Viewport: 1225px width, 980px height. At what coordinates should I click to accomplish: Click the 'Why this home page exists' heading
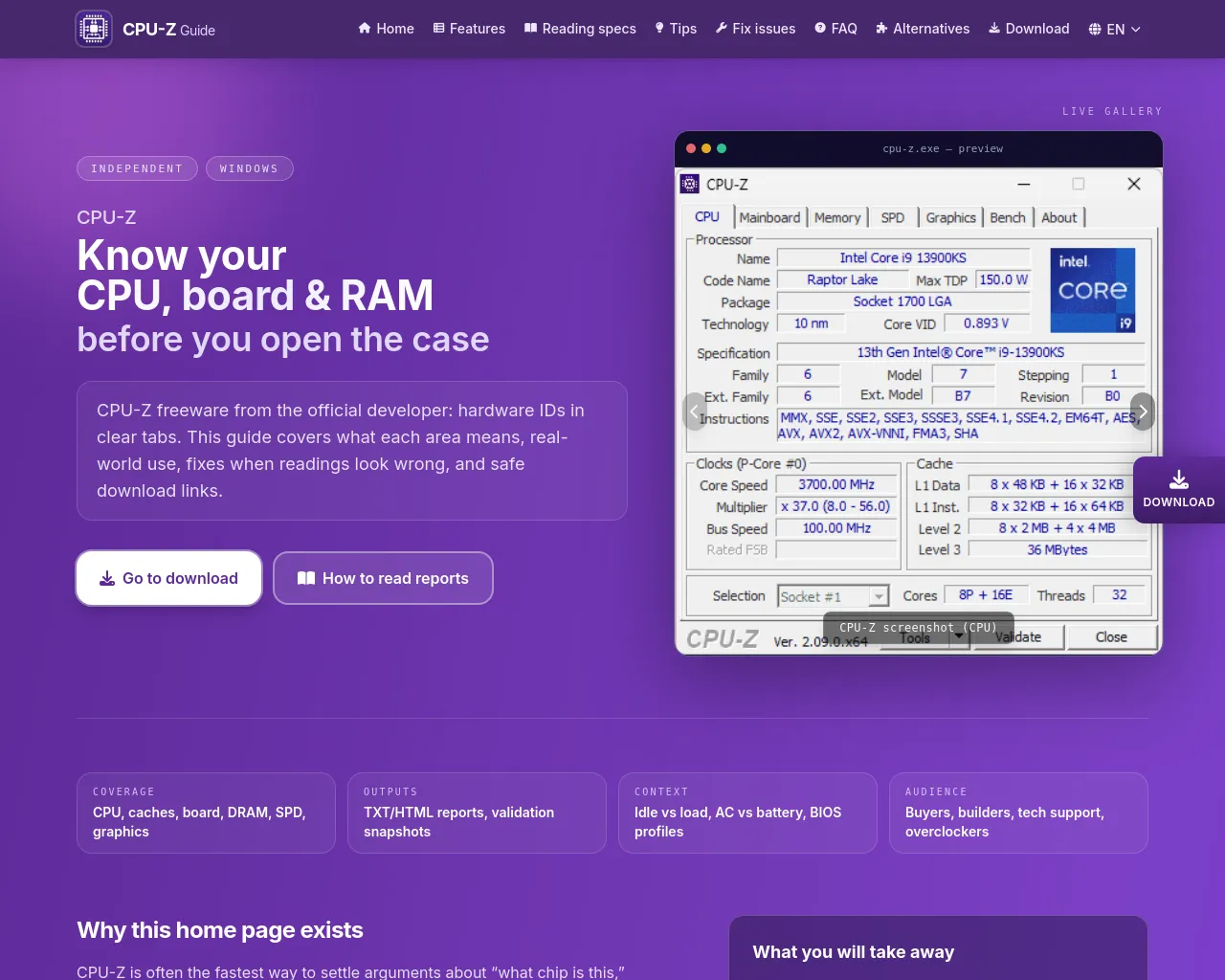tap(220, 930)
